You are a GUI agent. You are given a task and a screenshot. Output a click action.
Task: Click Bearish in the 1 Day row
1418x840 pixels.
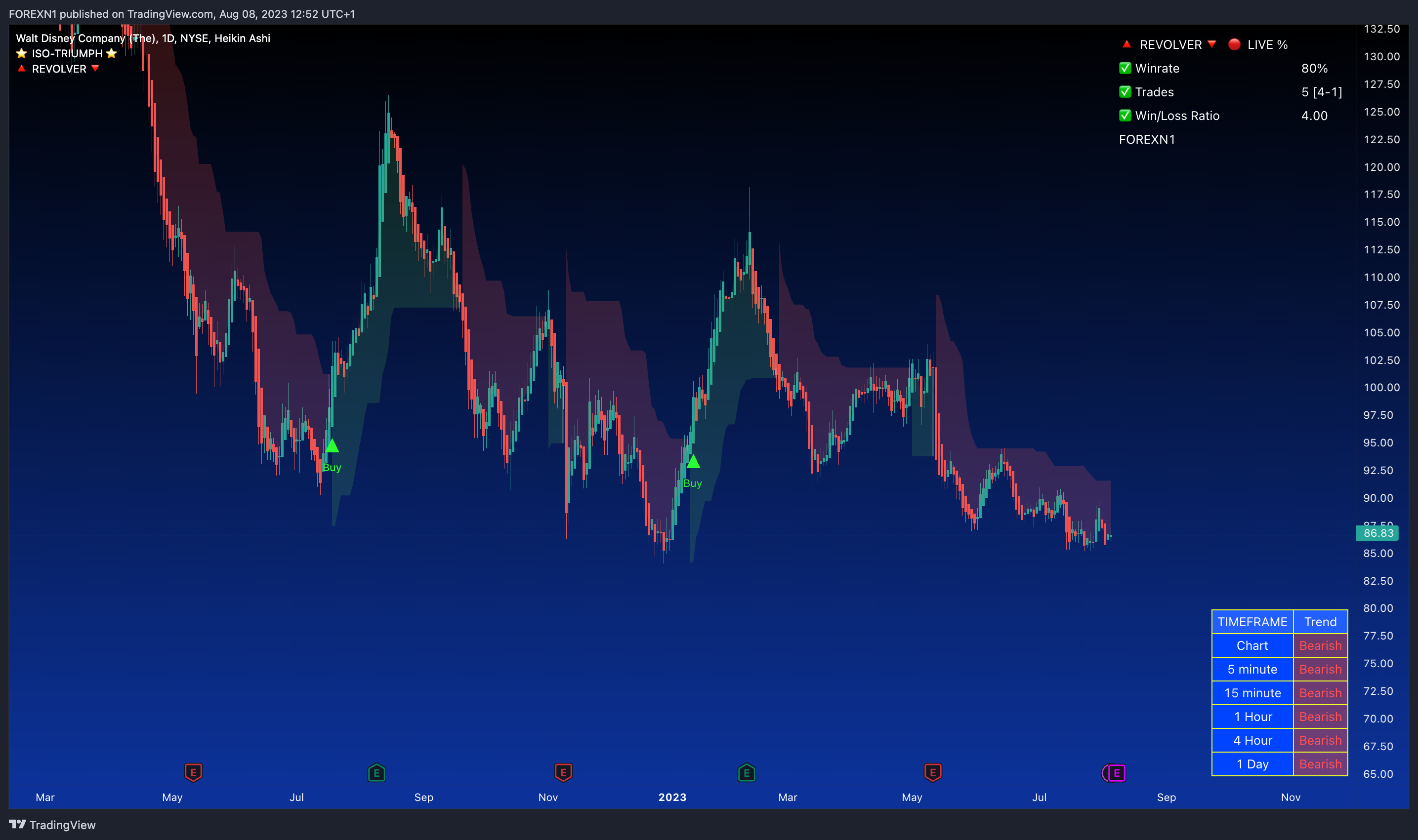pyautogui.click(x=1320, y=764)
